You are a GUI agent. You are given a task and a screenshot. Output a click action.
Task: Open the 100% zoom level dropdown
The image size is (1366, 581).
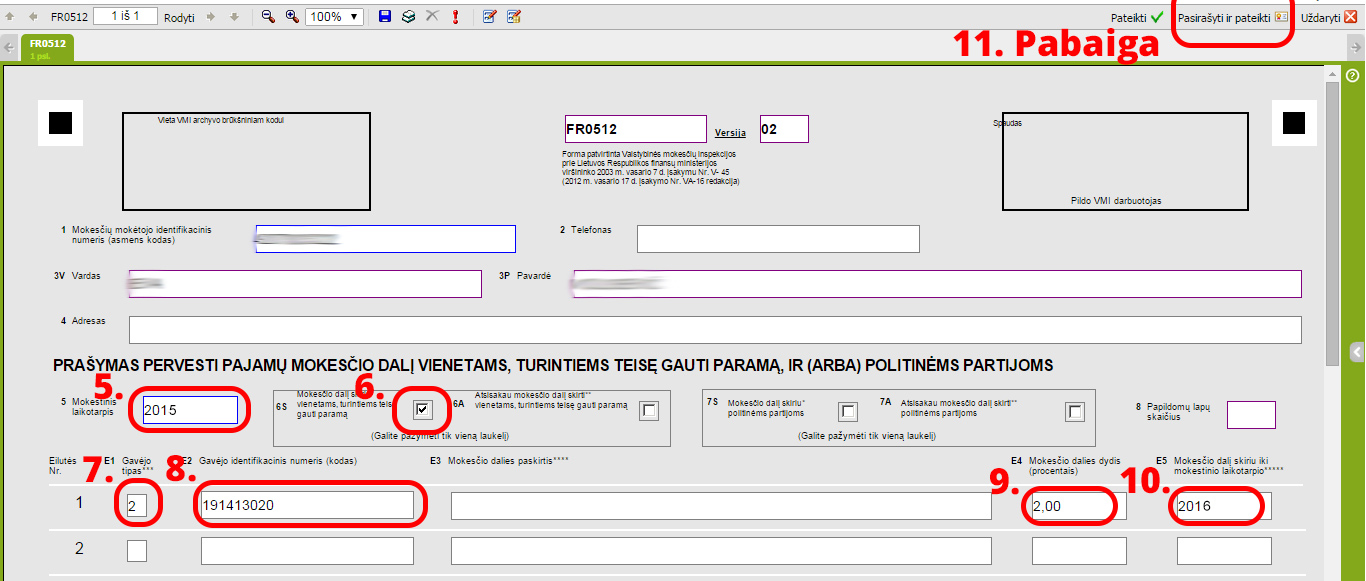tap(335, 17)
